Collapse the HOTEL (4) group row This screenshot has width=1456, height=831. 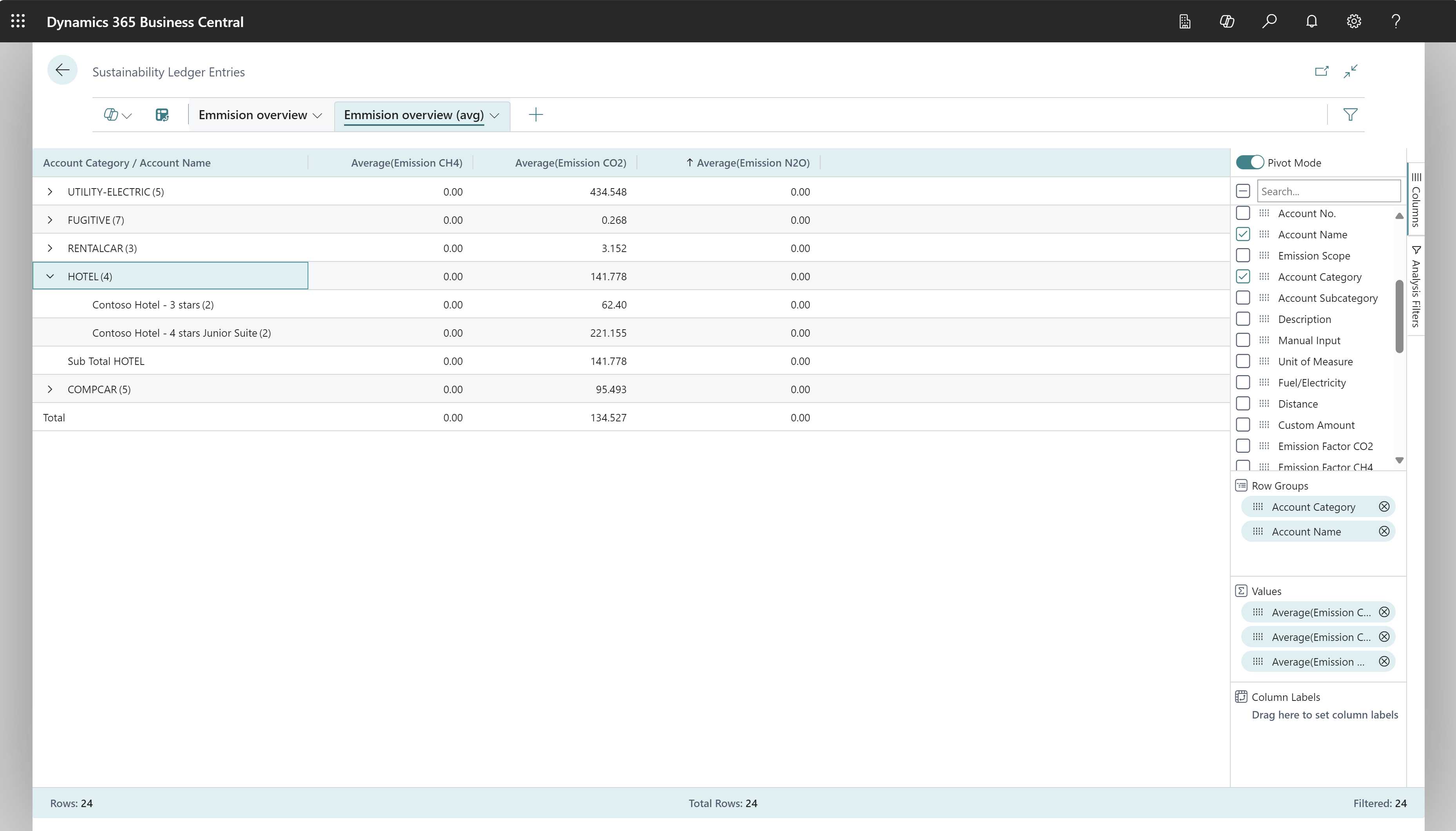50,276
